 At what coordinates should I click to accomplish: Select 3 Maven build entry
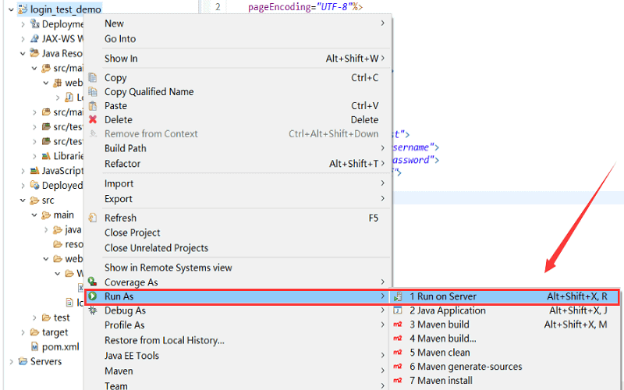click(x=504, y=324)
